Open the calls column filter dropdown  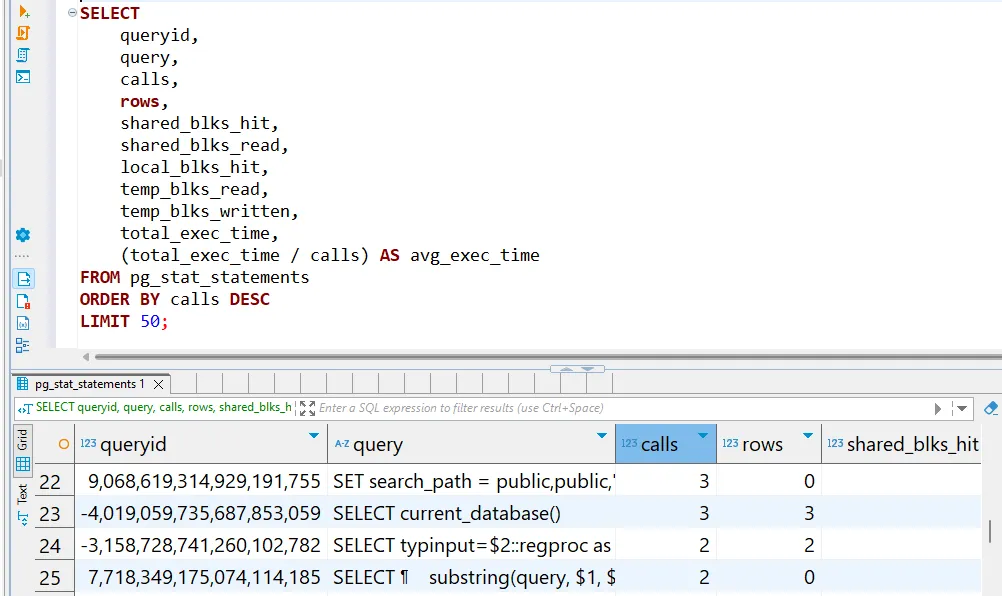pos(703,436)
